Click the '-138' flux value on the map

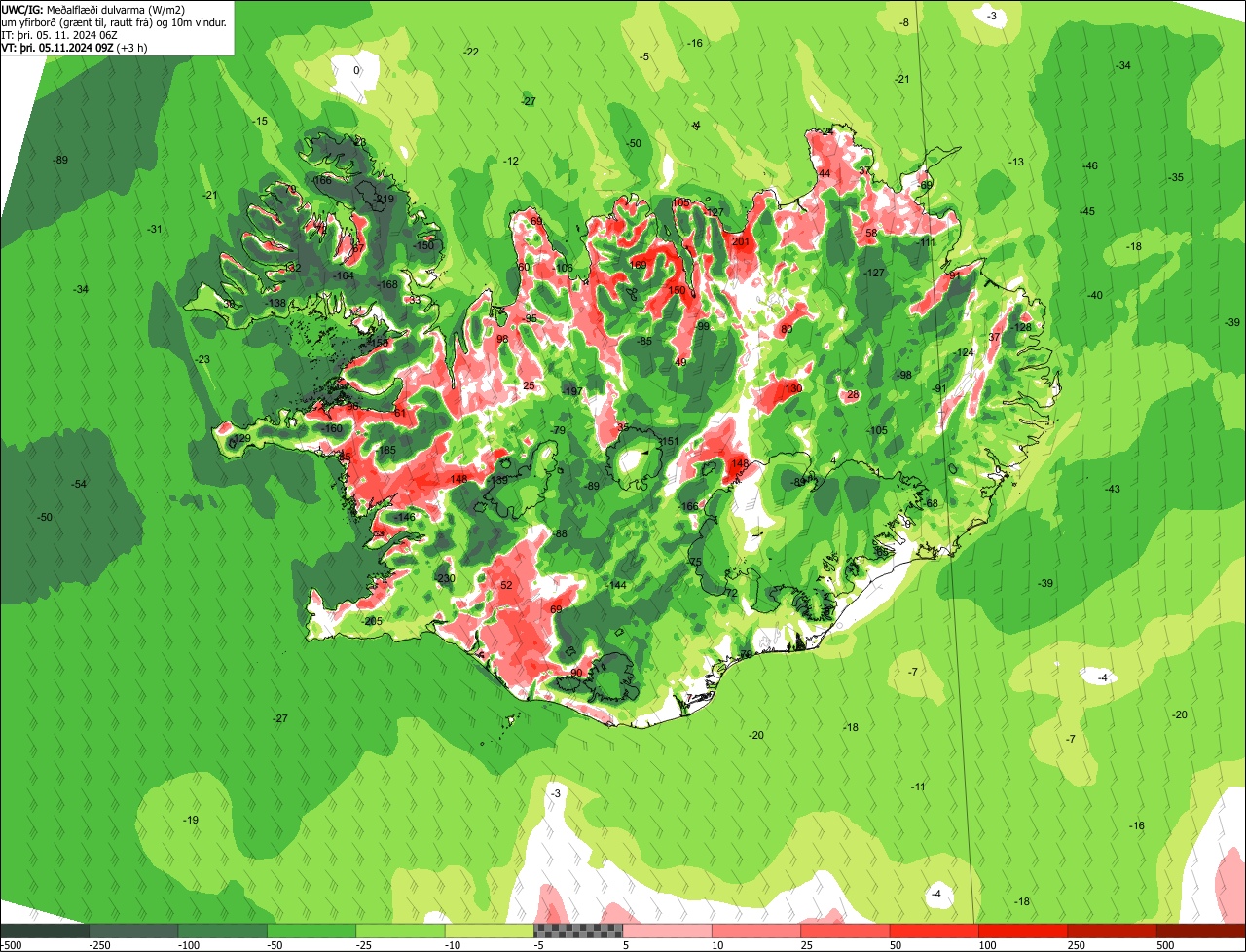point(276,303)
